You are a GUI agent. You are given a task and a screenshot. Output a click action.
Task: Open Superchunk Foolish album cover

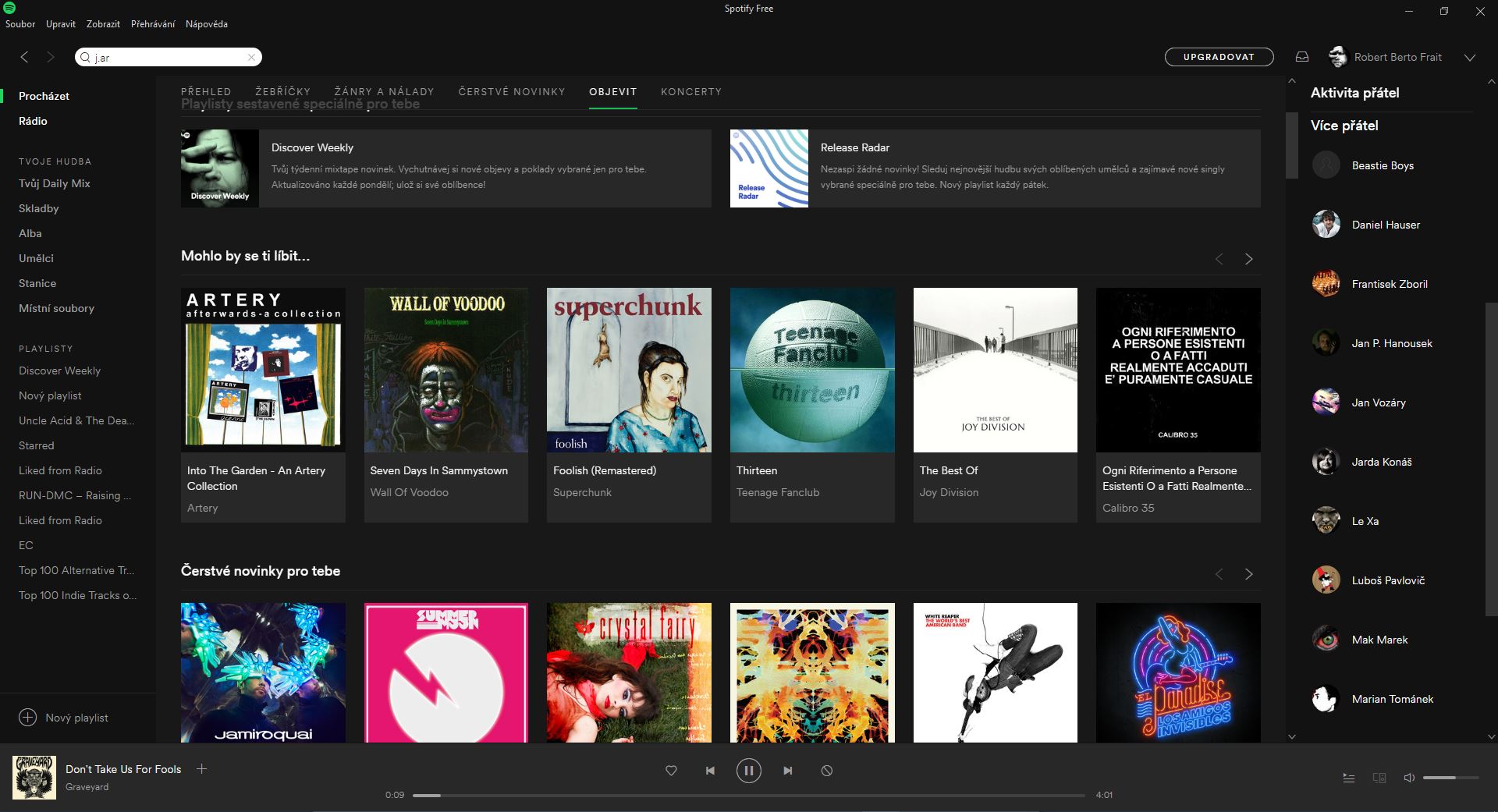coord(629,370)
